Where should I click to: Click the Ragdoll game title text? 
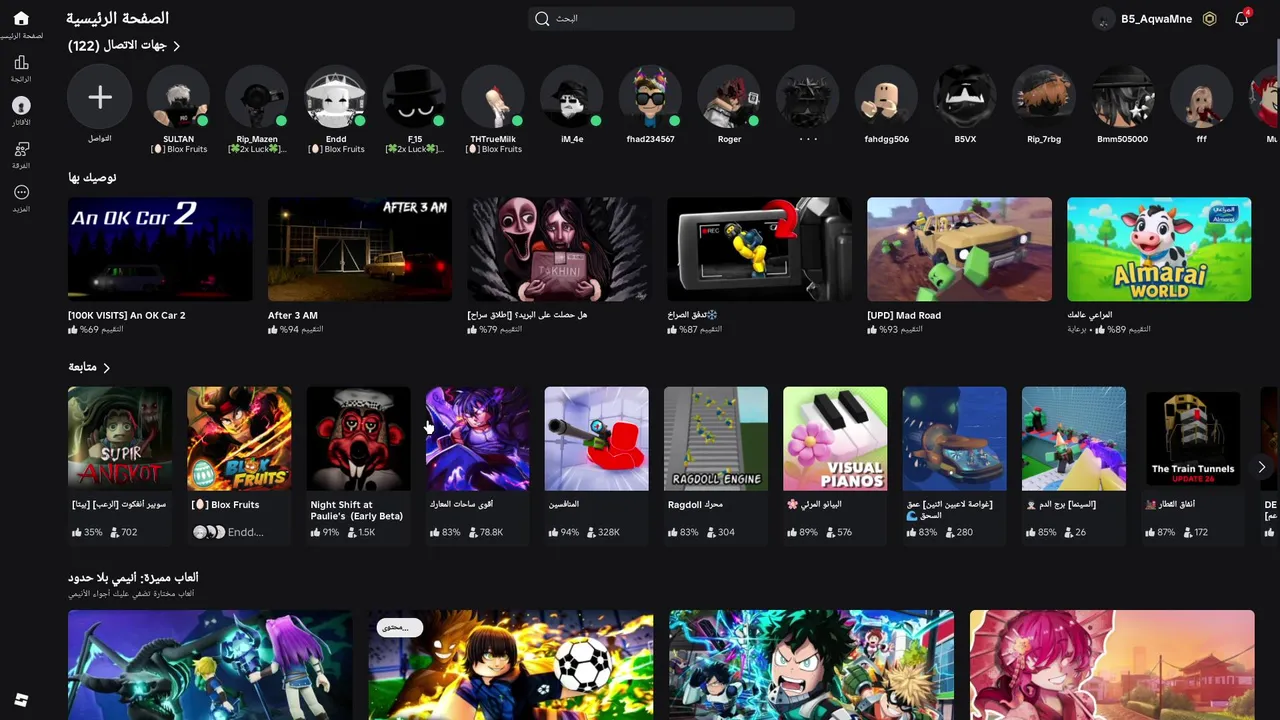pos(695,505)
